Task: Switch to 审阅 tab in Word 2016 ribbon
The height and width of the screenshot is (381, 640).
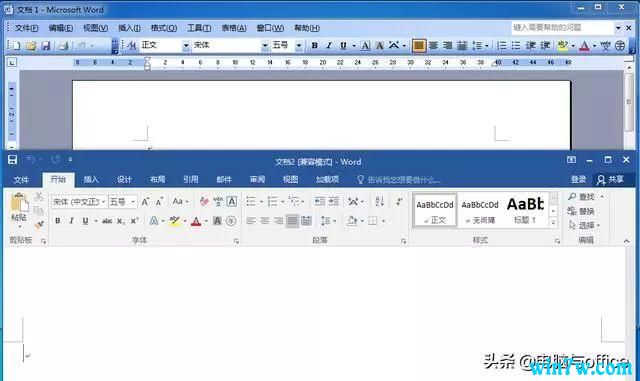Action: click(257, 180)
